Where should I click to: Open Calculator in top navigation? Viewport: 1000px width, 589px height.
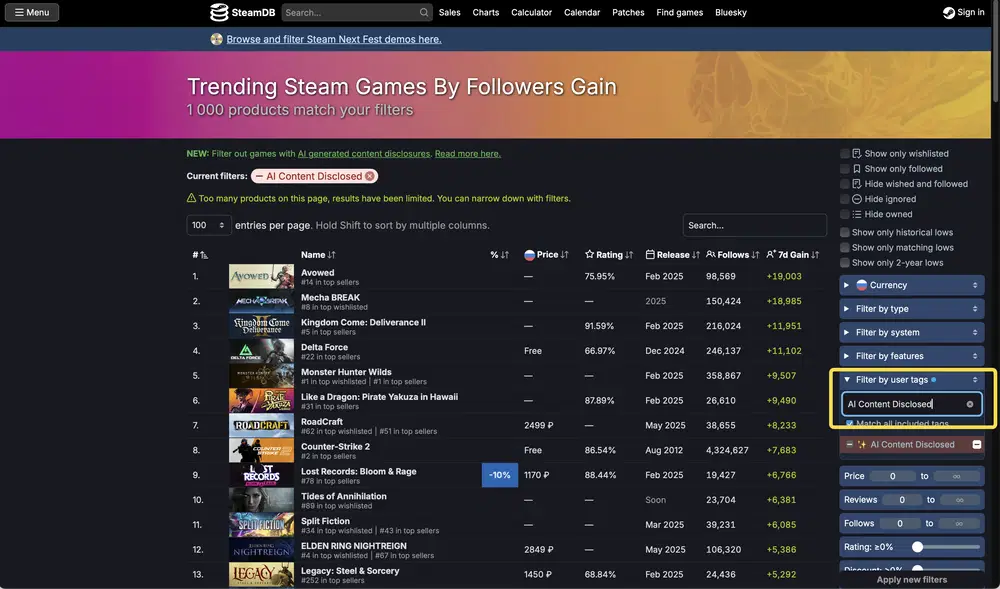[532, 13]
